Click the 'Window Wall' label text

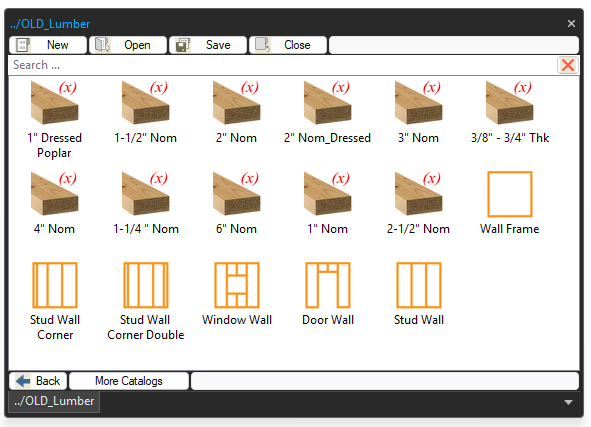pyautogui.click(x=237, y=320)
